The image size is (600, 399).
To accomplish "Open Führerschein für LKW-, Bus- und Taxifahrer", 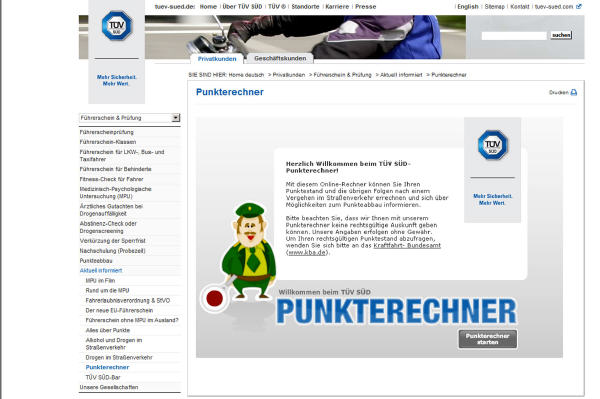I will coord(122,155).
